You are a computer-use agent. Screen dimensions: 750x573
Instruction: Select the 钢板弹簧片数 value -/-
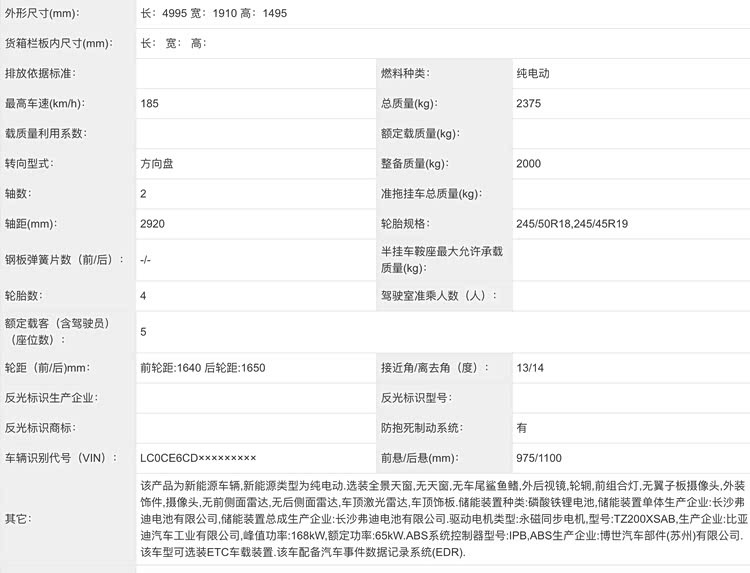[146, 259]
